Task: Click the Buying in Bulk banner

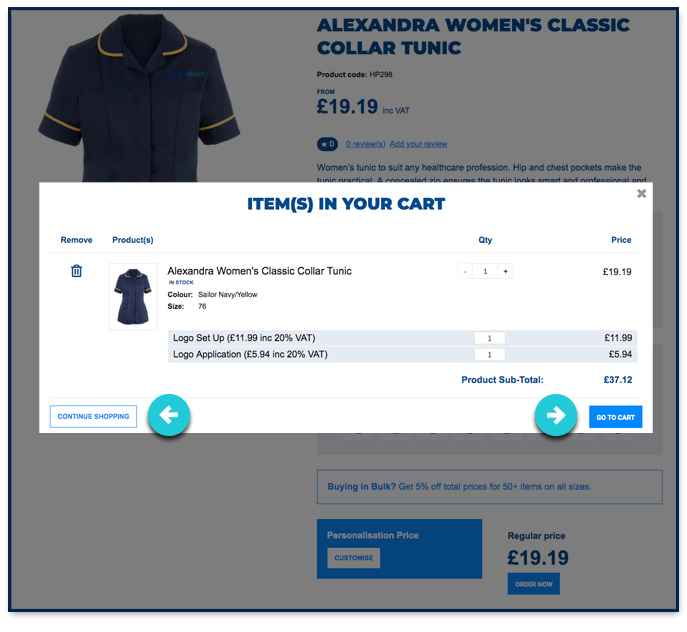Action: [489, 487]
